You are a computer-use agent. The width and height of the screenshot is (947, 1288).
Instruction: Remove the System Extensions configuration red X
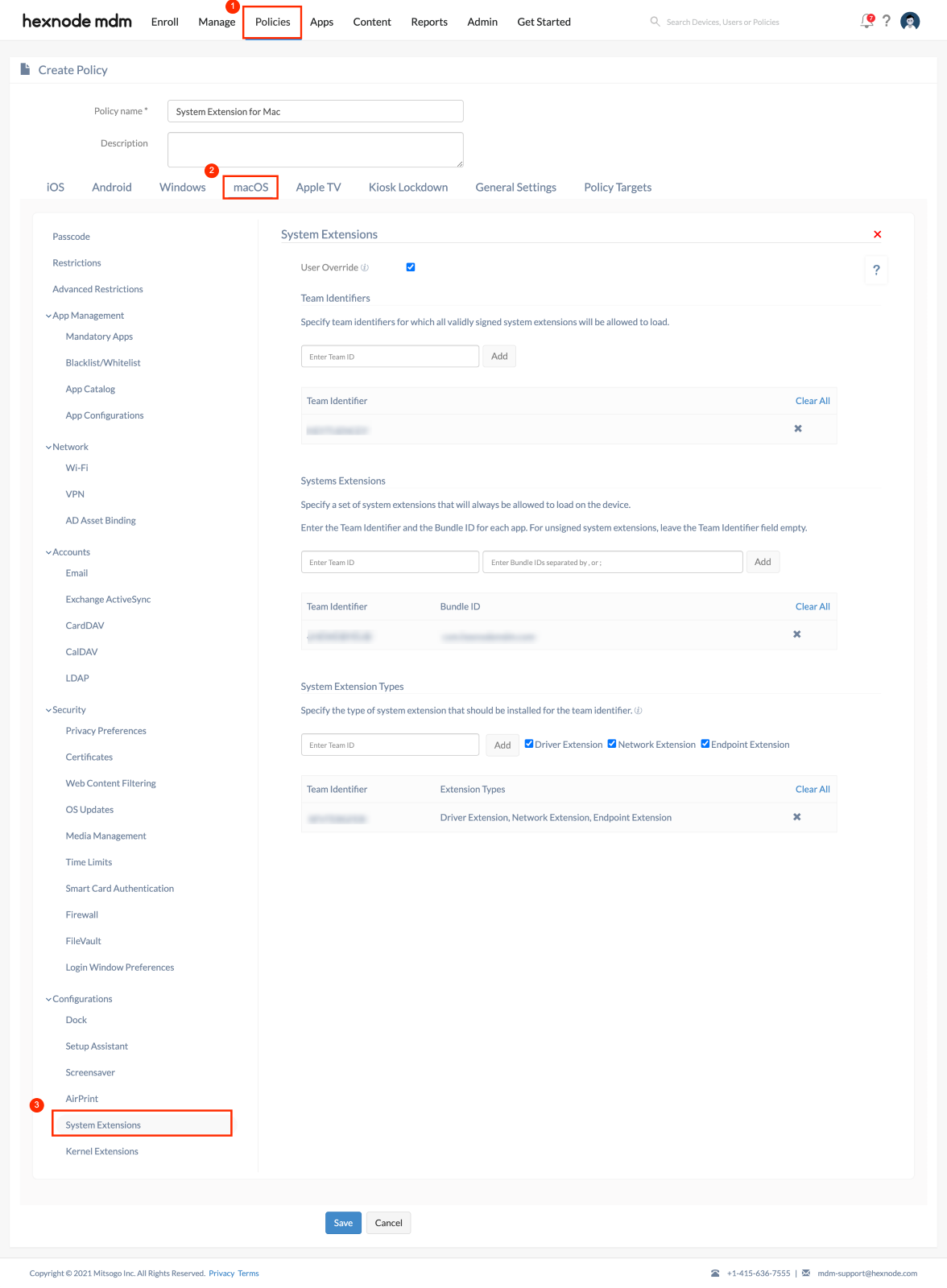tap(878, 234)
